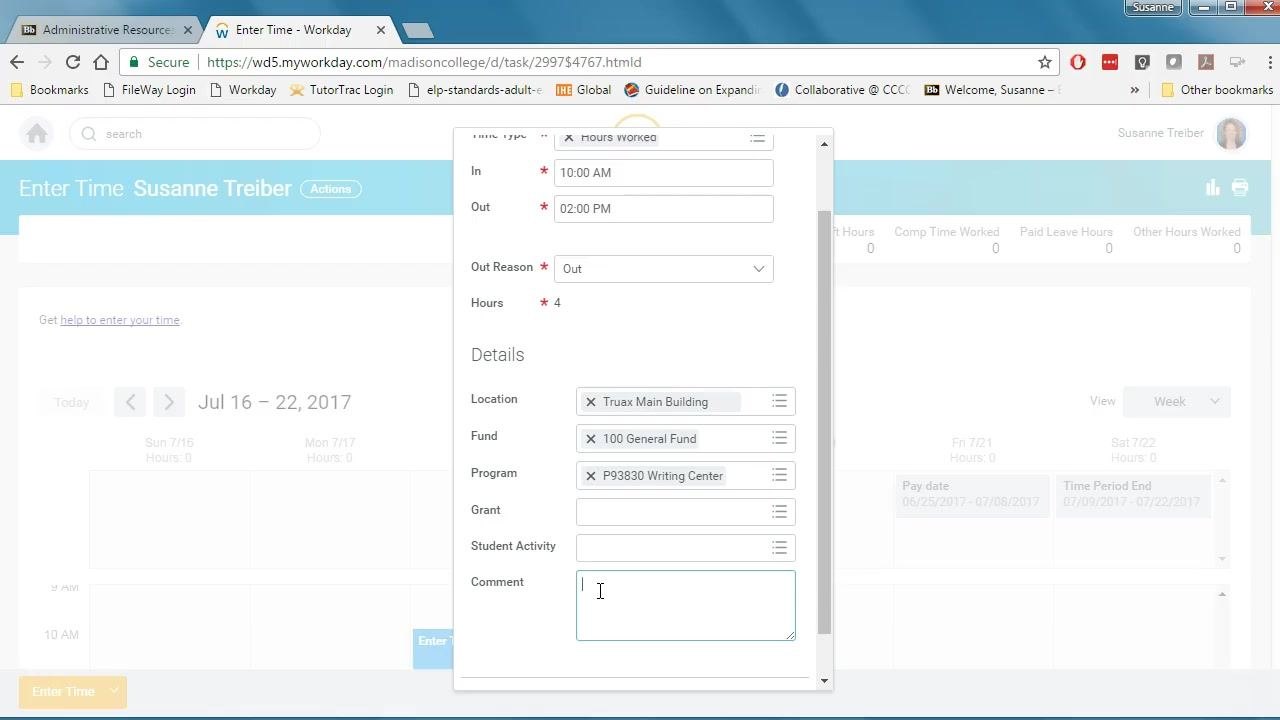Go to the previous week

130,402
